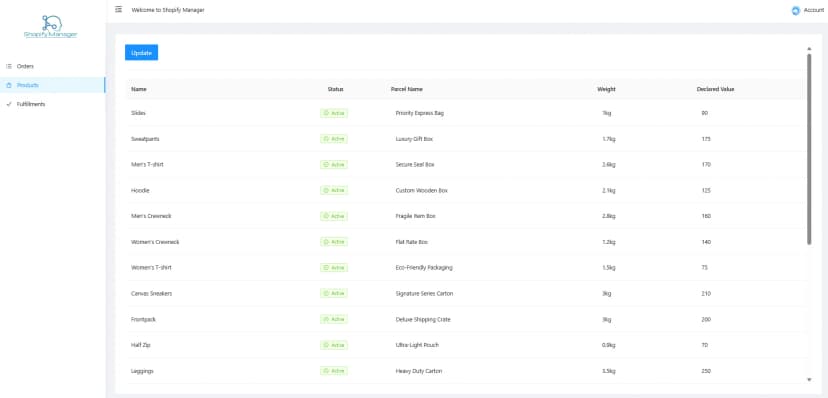Select the Leggings product name
Image resolution: width=828 pixels, height=398 pixels.
142,371
